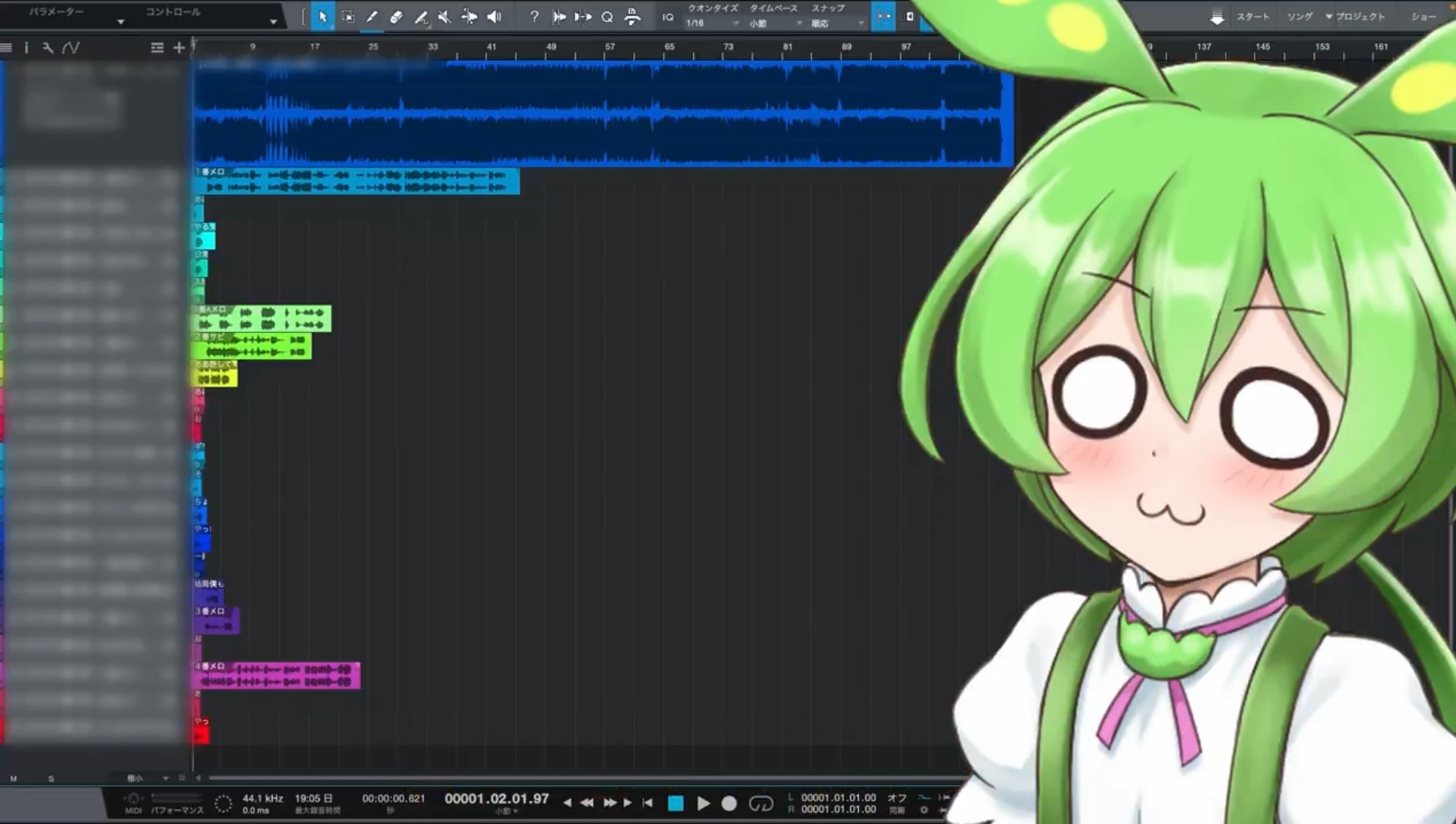Viewport: 1456px width, 824px height.
Task: Expand the Snap mode dropdown
Action: [x=836, y=23]
